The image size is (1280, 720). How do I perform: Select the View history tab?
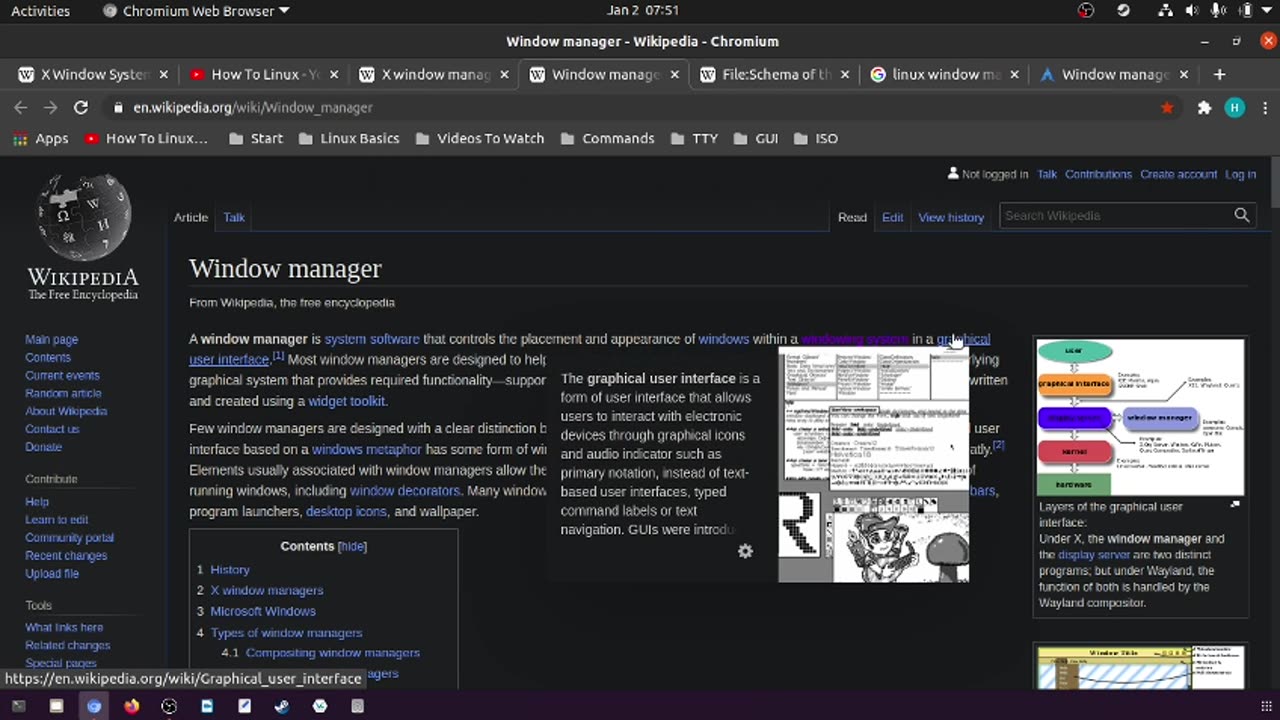coord(951,217)
